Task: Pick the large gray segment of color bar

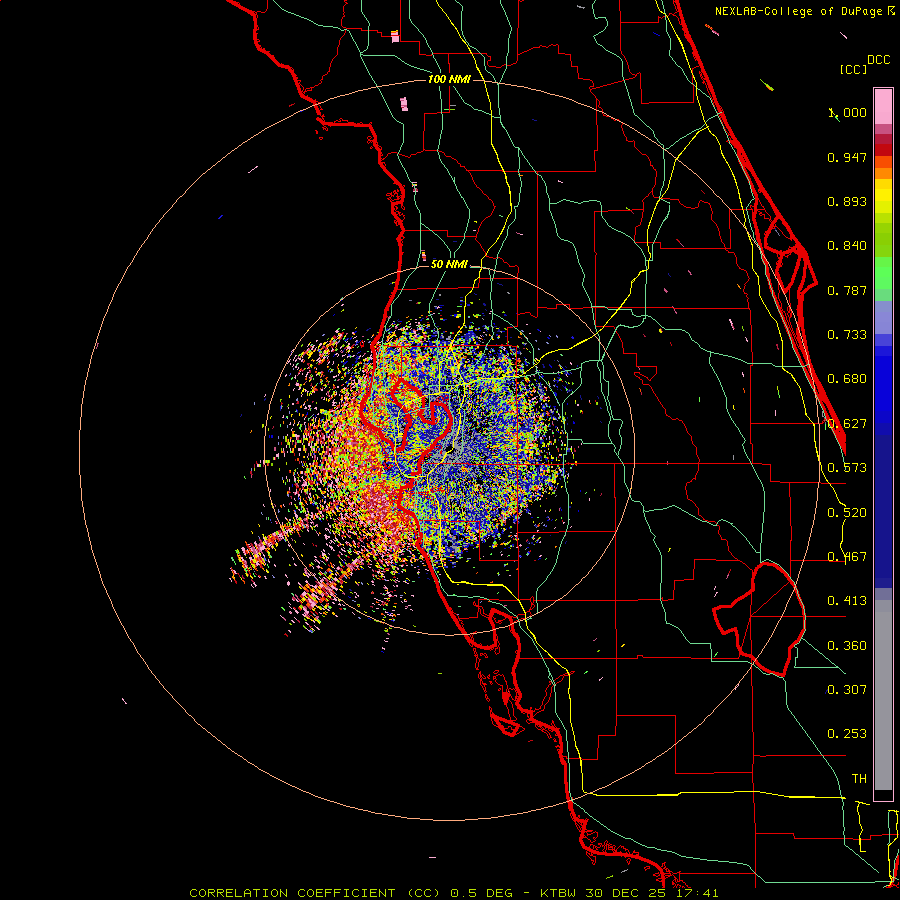Action: click(x=883, y=695)
